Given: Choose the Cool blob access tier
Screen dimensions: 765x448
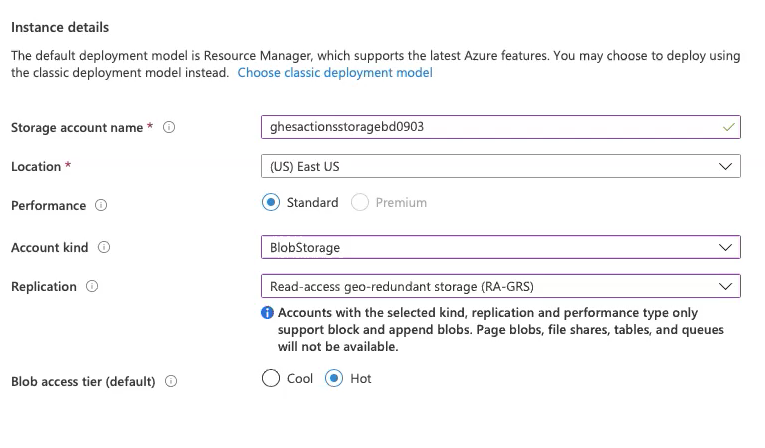Looking at the screenshot, I should (270, 379).
